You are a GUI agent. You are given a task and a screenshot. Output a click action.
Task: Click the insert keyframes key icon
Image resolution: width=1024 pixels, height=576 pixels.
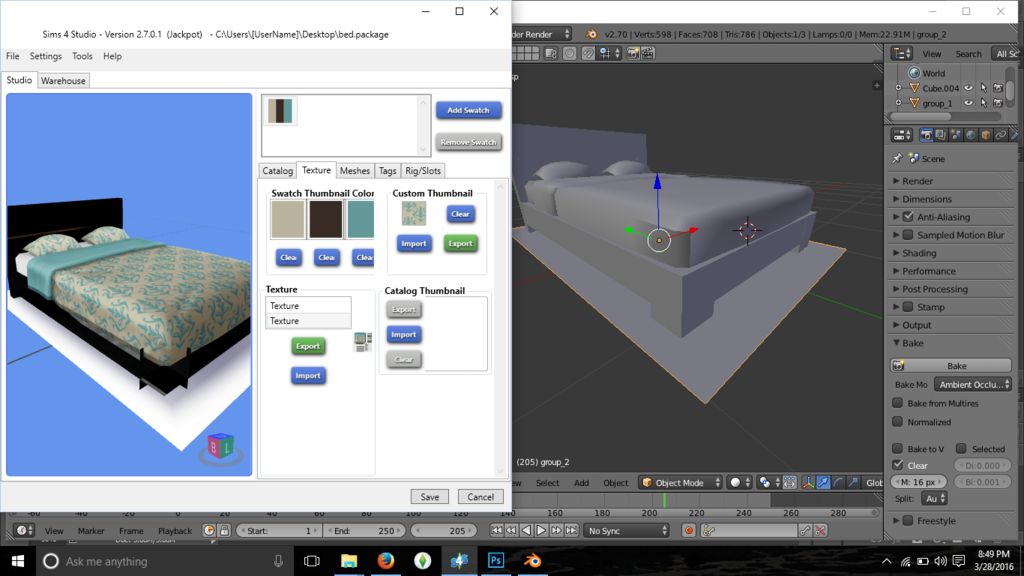click(805, 531)
